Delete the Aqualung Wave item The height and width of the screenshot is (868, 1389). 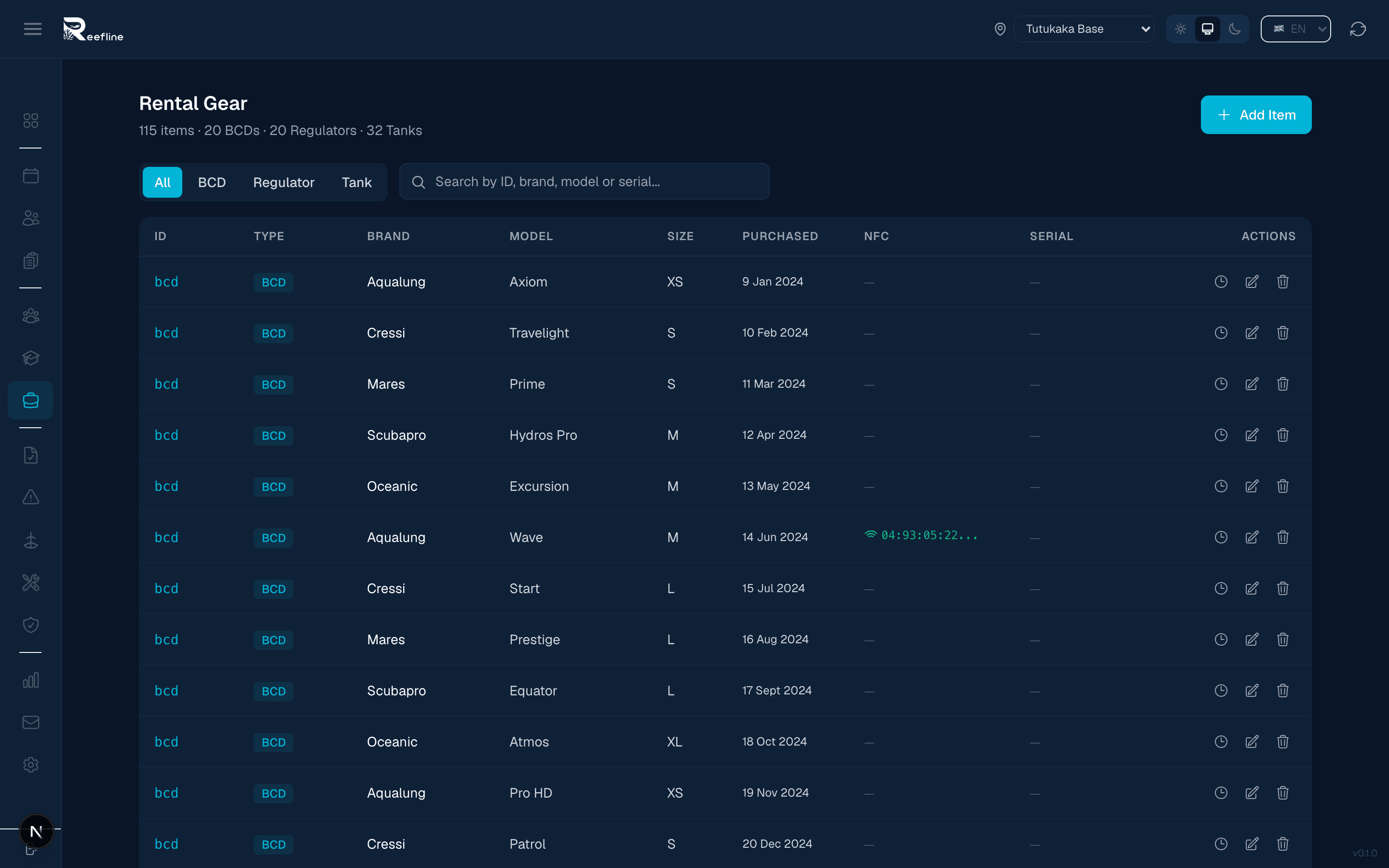click(x=1283, y=537)
